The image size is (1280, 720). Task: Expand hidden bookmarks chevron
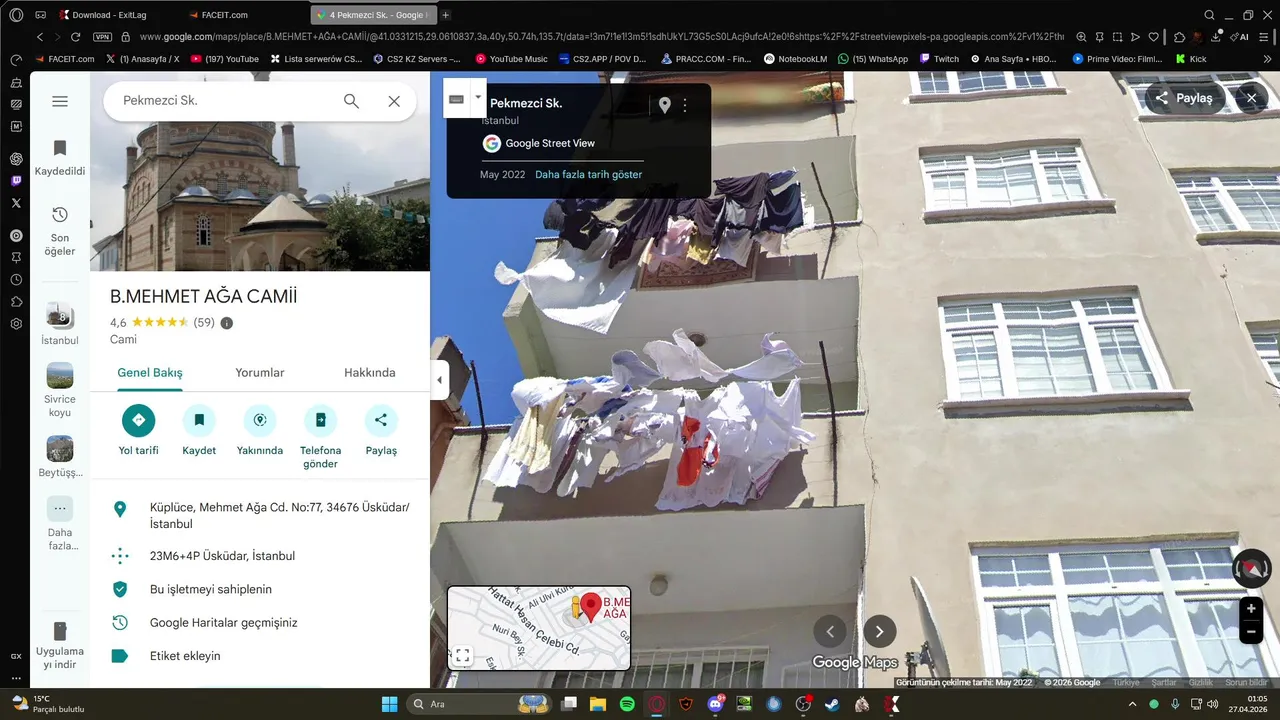(1269, 59)
